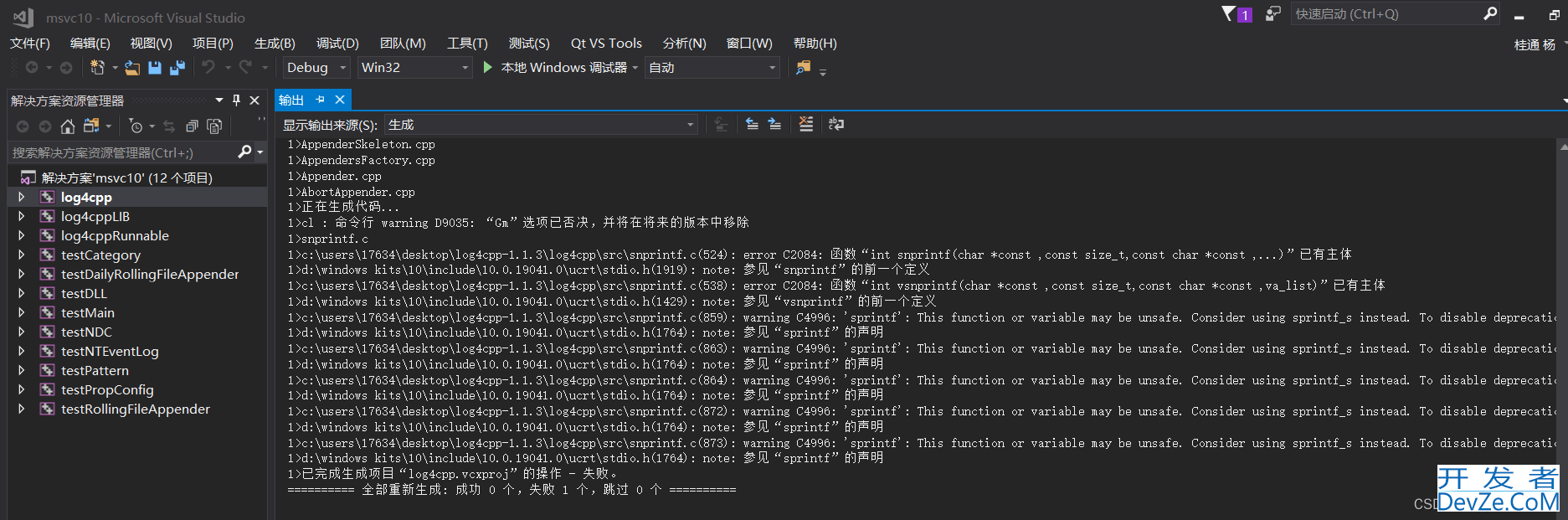The image size is (1568, 520).
Task: Open the 帮助(H) menu
Action: click(815, 44)
